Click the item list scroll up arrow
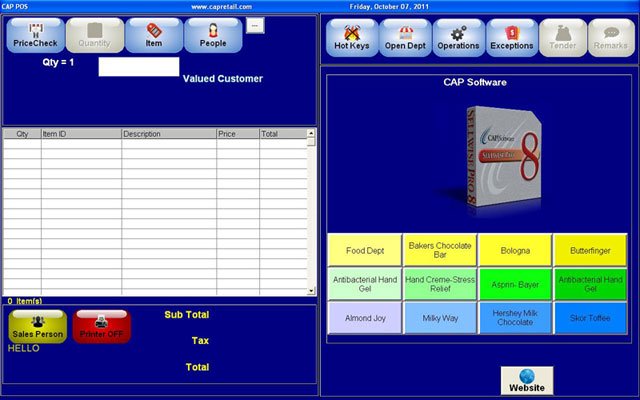Screen dimensions: 640x400 311,133
